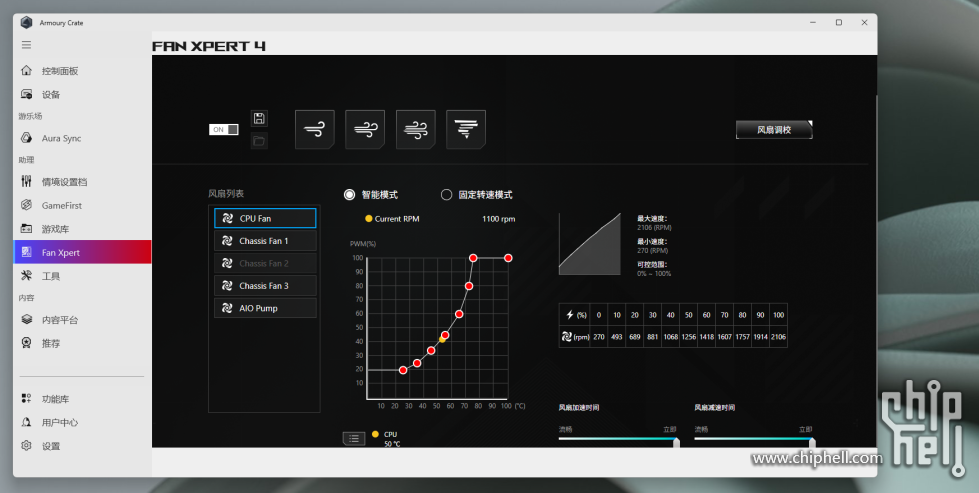Viewport: 979px width, 493px height.
Task: Click the 1068 rpm table cell
Action: click(x=671, y=337)
